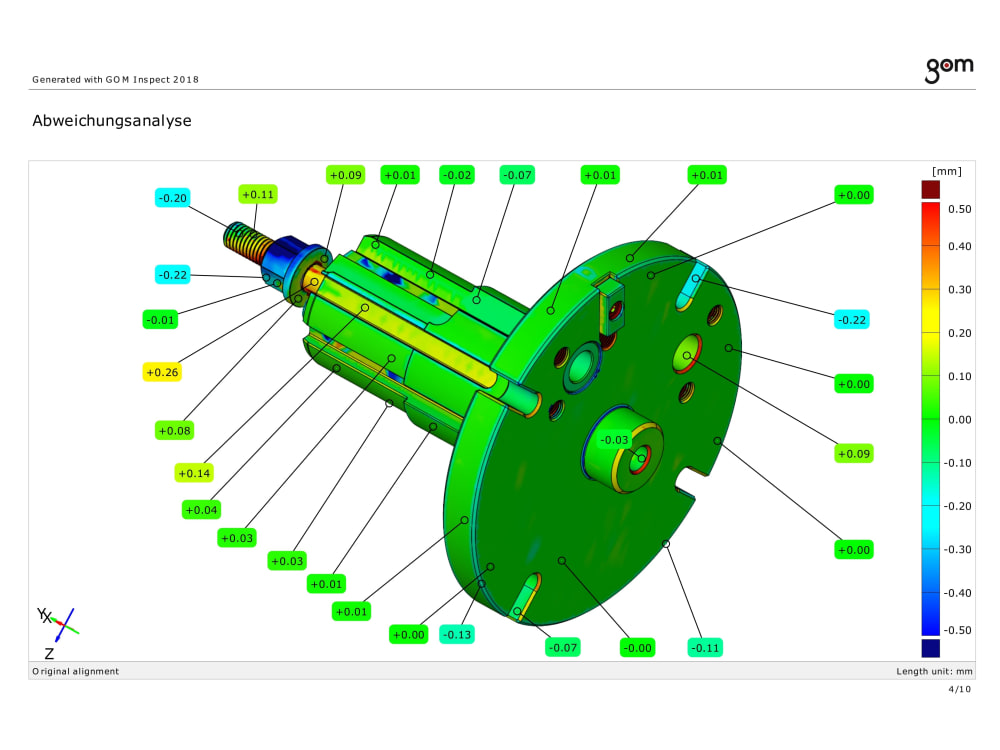Click the '-0.03' label on the center hub
1000x750 pixels.
(614, 440)
